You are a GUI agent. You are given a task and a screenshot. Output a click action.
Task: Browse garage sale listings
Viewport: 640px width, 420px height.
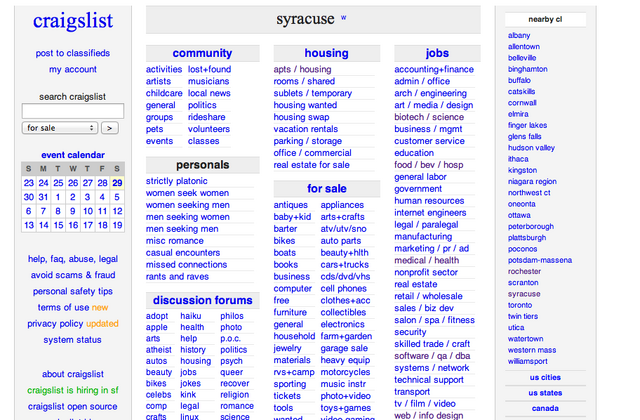coord(344,348)
